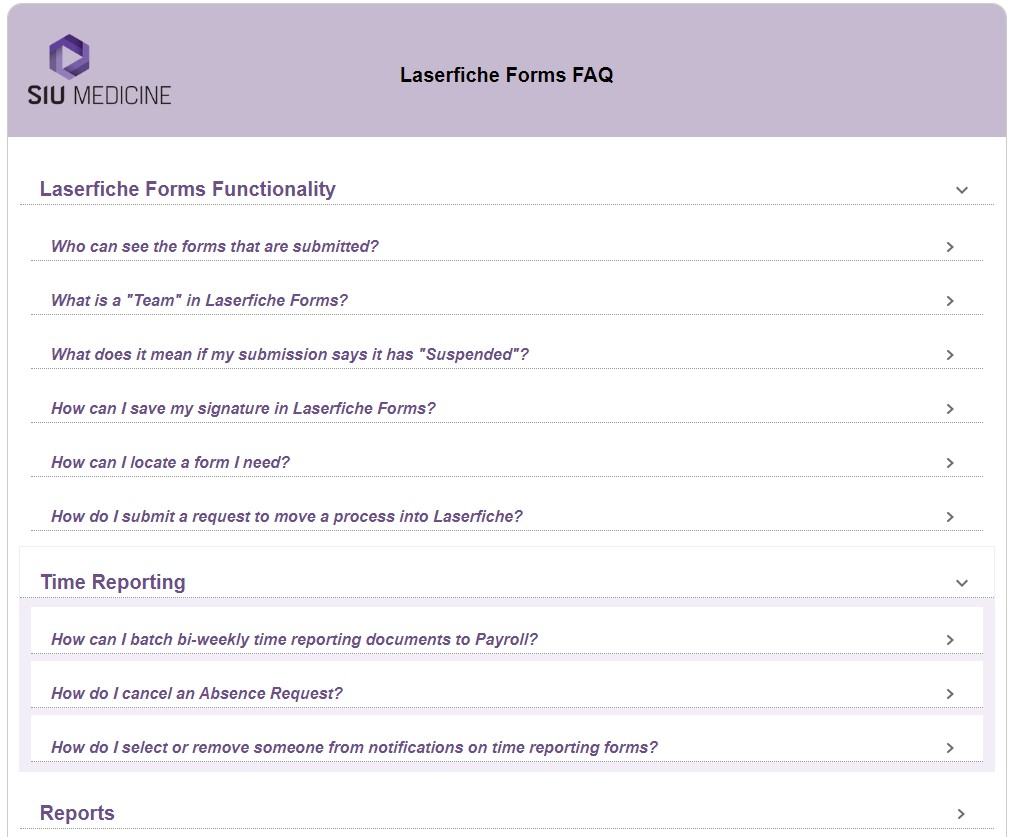Select the Time Reporting section heading

(x=113, y=582)
